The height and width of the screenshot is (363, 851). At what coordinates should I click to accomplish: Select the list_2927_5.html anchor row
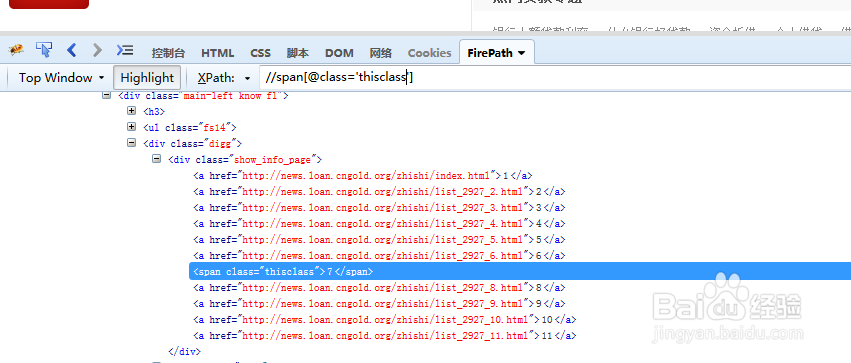[x=379, y=239]
